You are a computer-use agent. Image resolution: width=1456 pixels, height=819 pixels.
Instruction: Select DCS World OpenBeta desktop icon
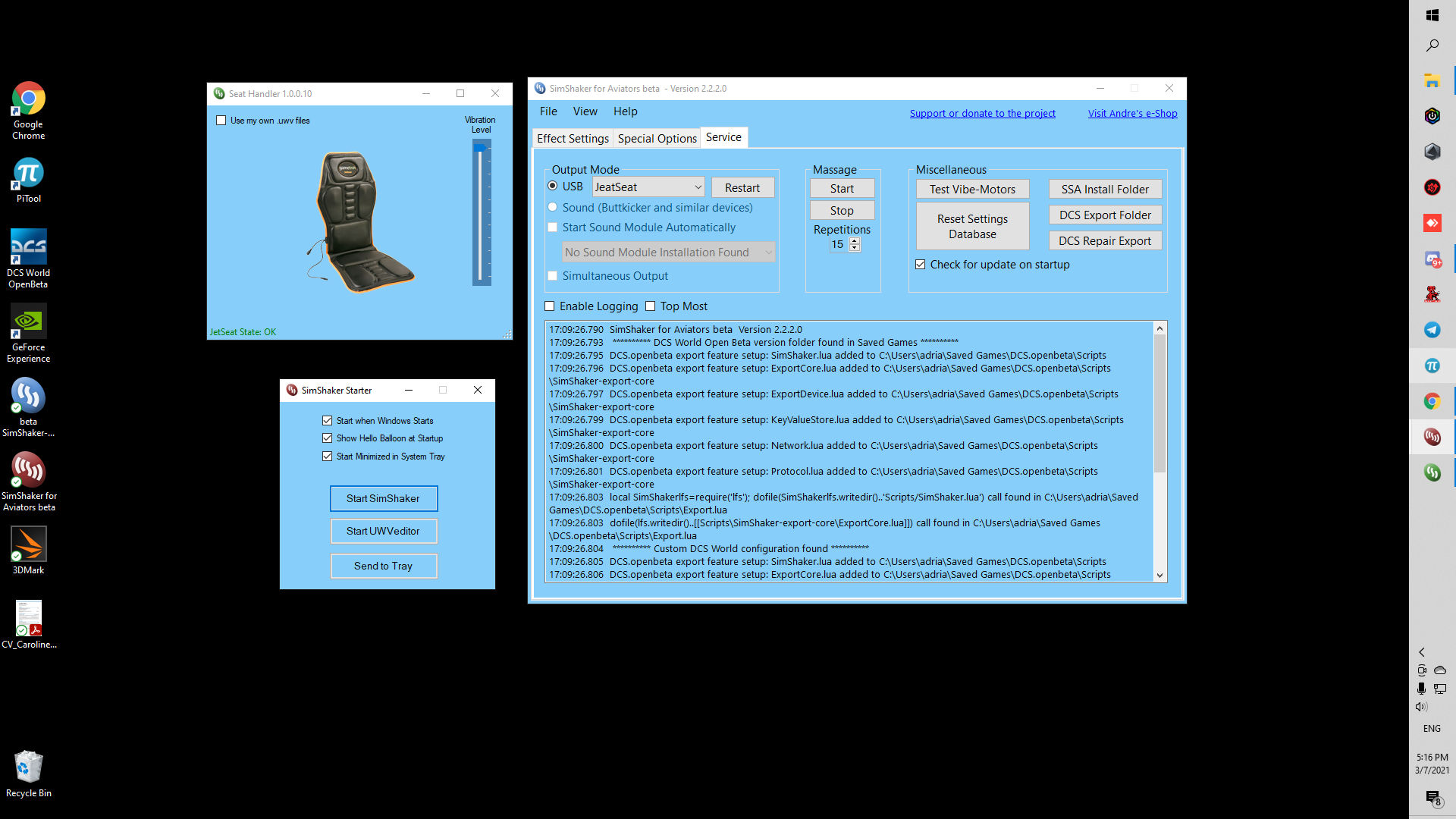pos(28,259)
